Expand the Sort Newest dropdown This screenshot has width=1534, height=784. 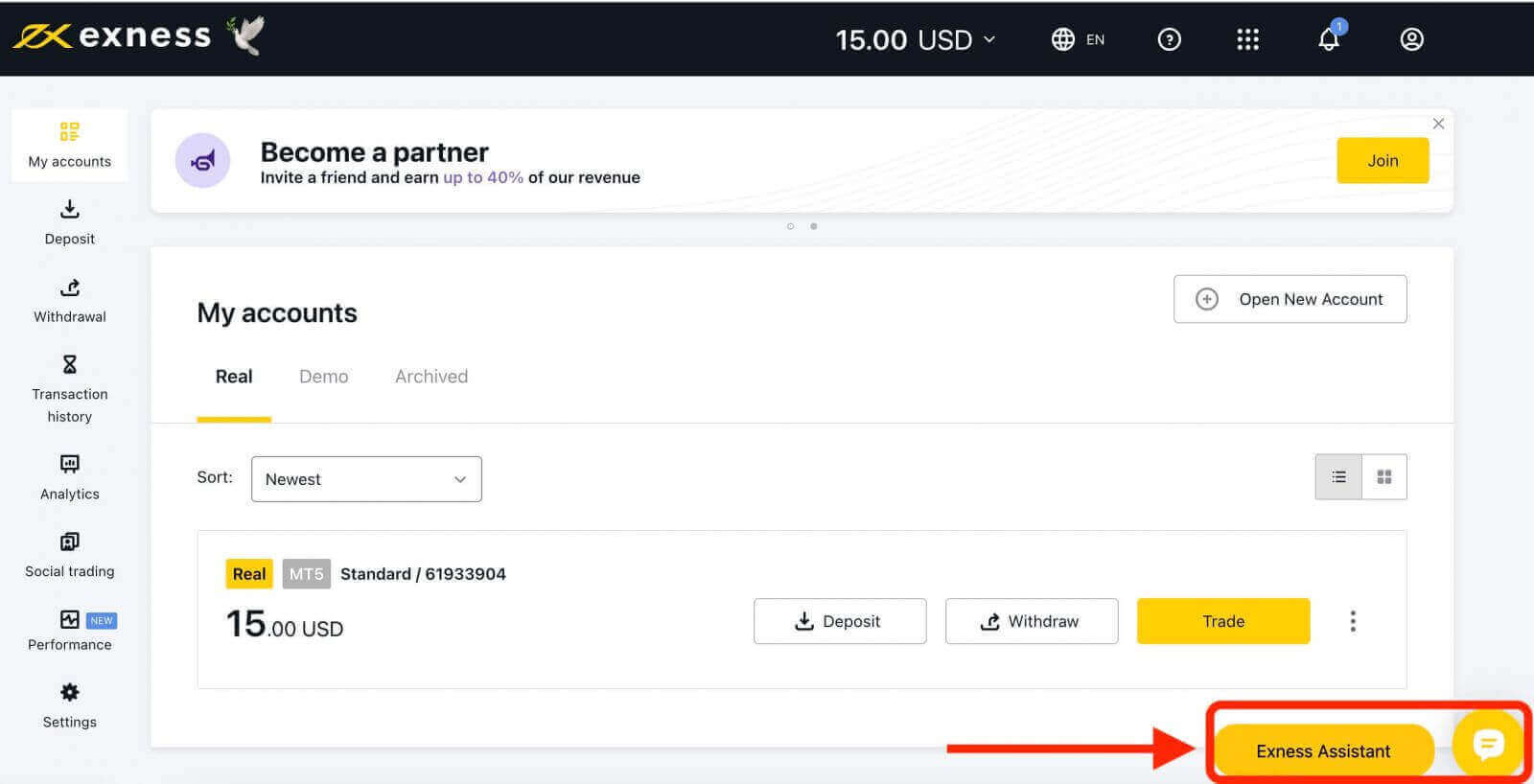(x=366, y=479)
